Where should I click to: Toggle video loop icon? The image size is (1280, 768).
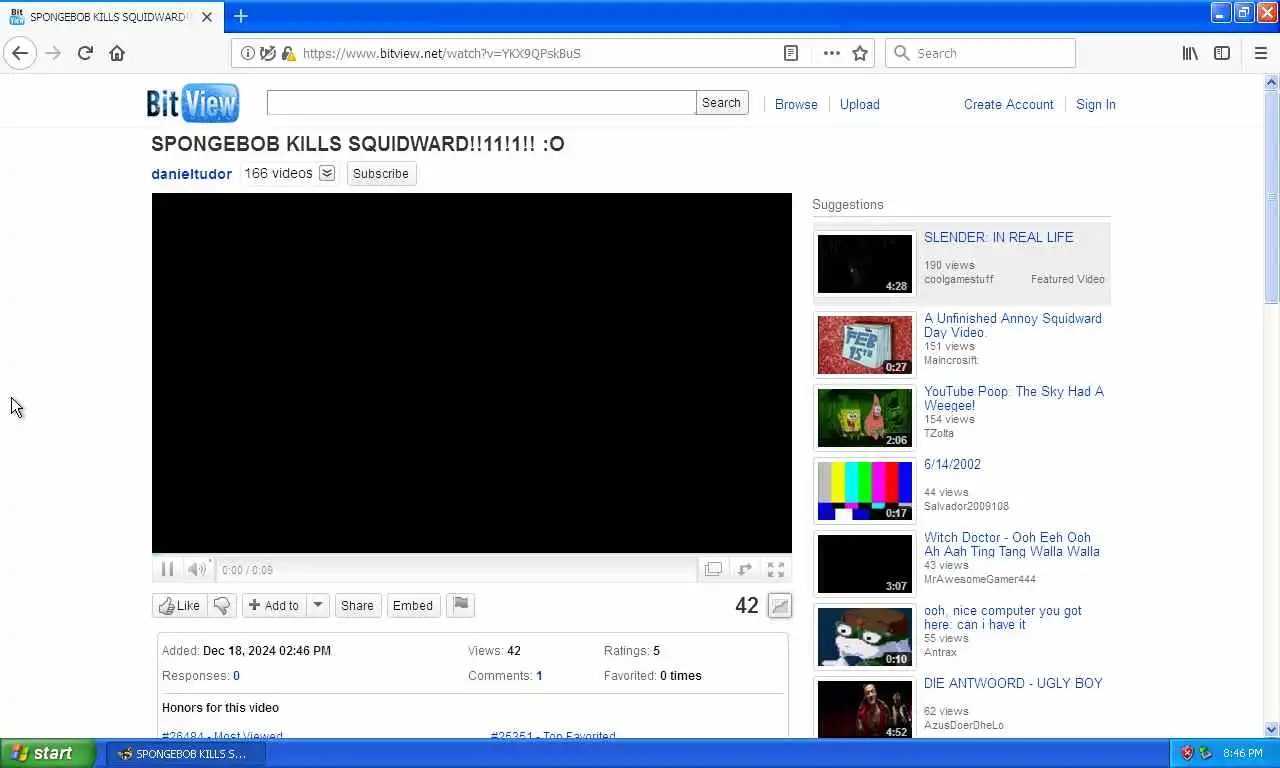[x=744, y=569]
